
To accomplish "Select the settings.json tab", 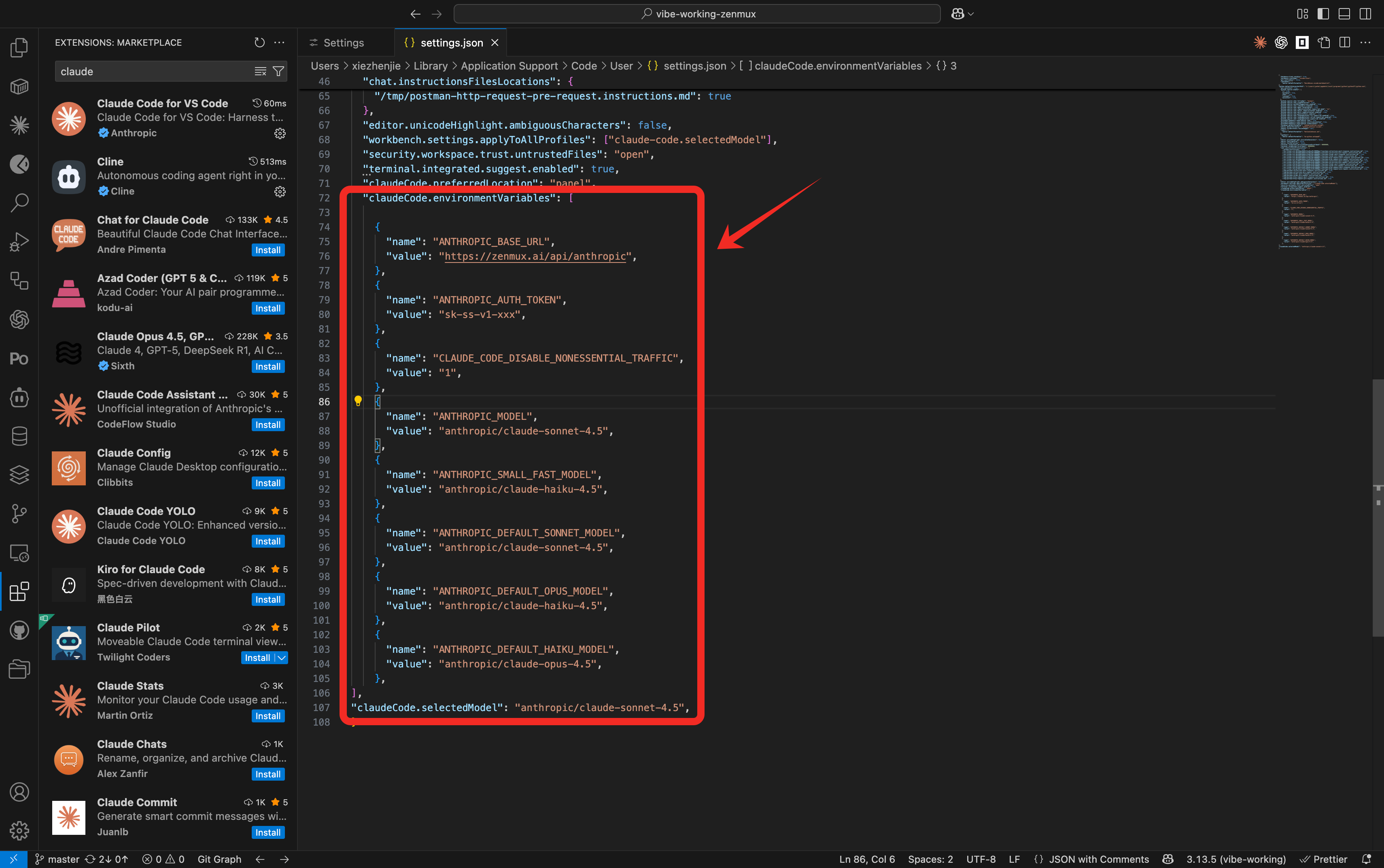I will (451, 42).
